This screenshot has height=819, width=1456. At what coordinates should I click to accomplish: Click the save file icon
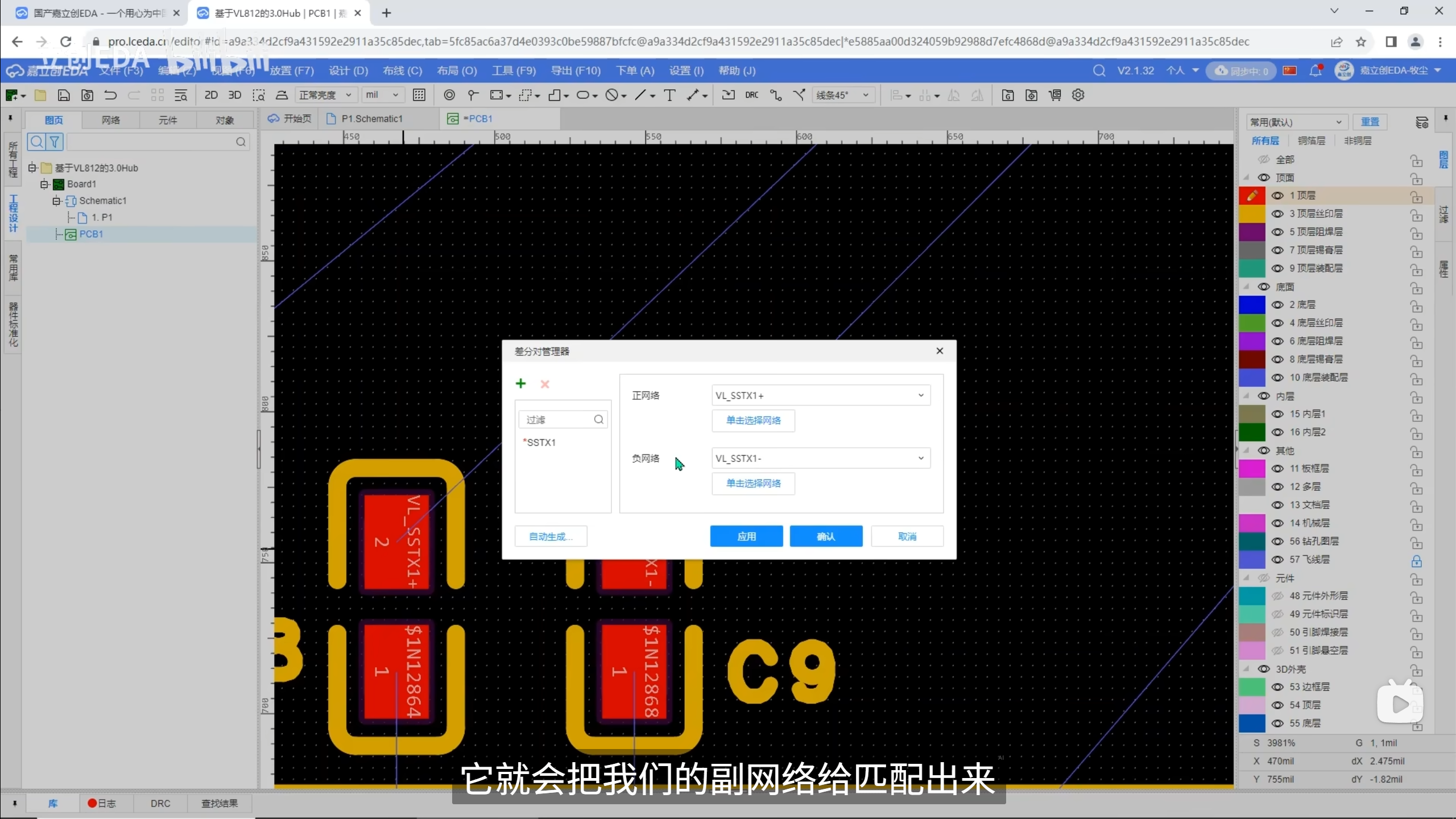tap(64, 95)
